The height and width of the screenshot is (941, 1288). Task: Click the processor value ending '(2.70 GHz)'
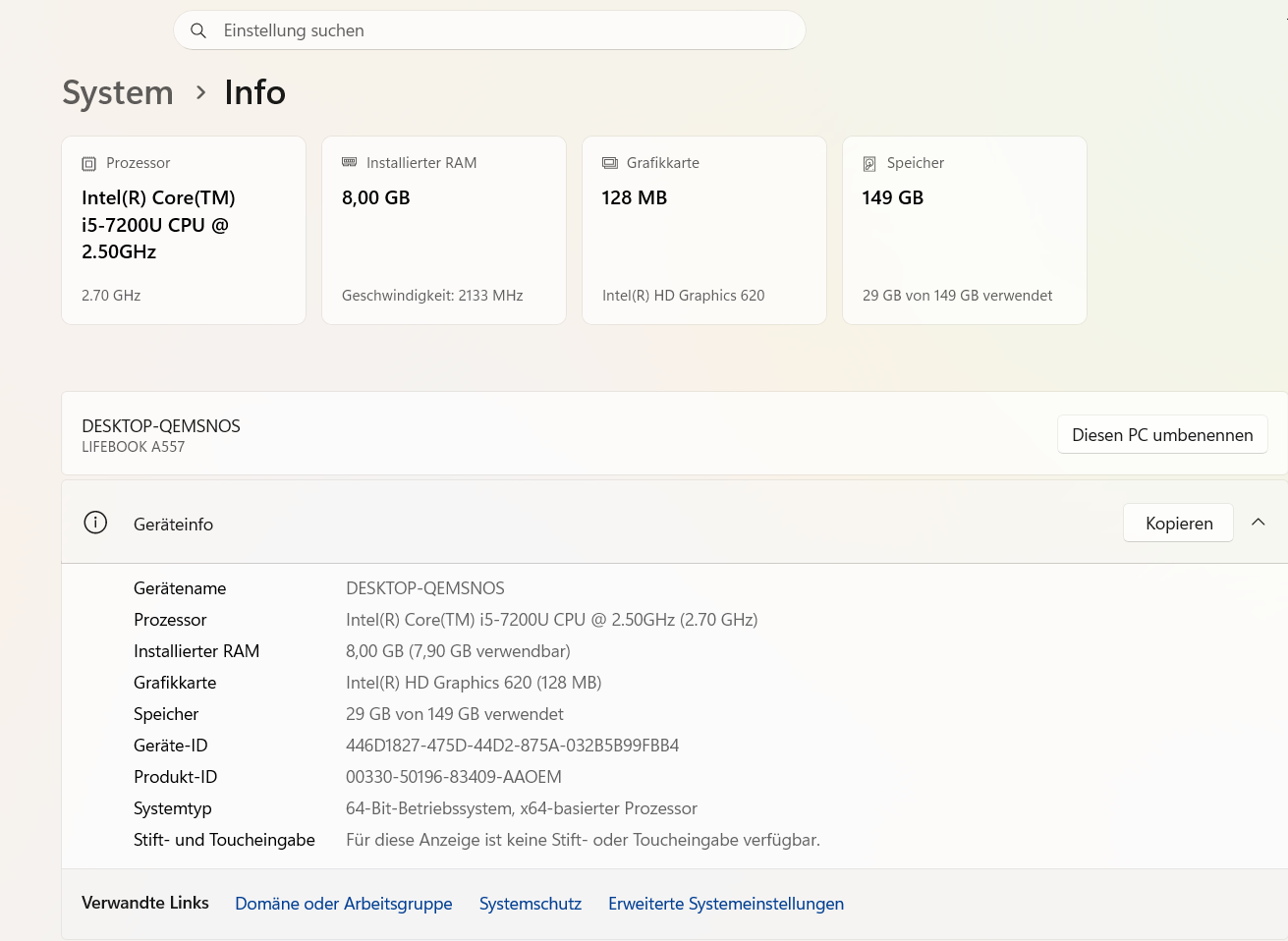coord(552,620)
